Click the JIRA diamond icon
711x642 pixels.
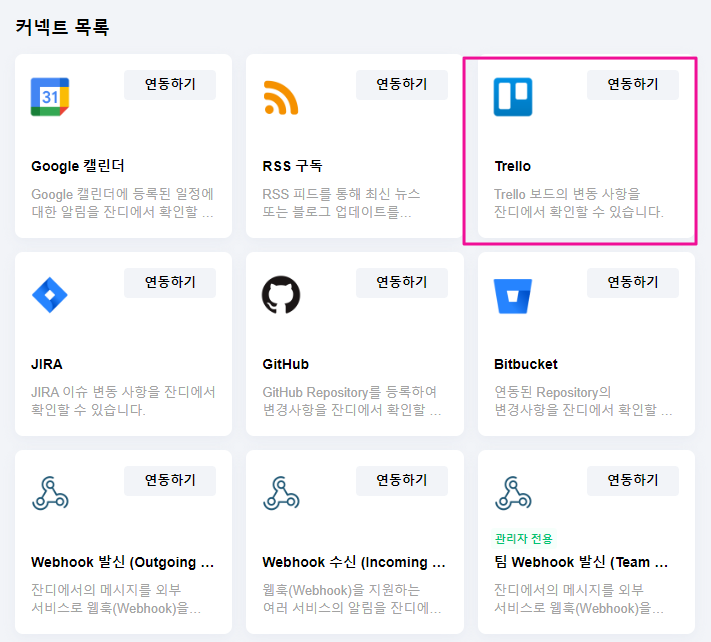click(50, 295)
